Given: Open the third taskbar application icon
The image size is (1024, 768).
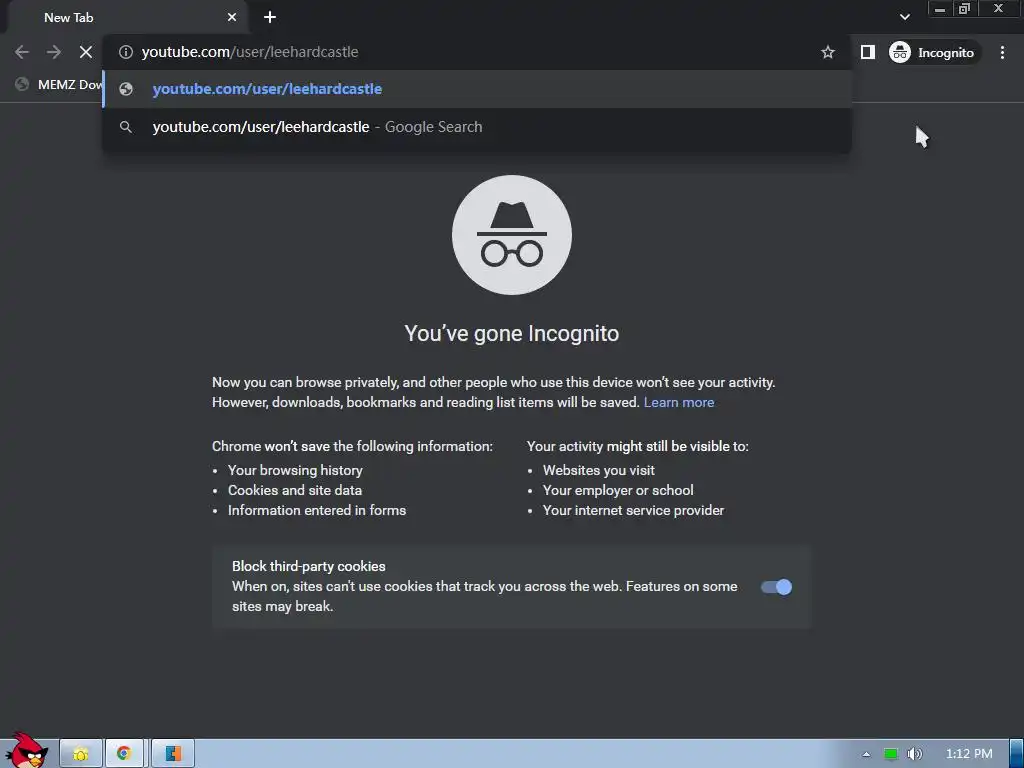Looking at the screenshot, I should point(173,754).
